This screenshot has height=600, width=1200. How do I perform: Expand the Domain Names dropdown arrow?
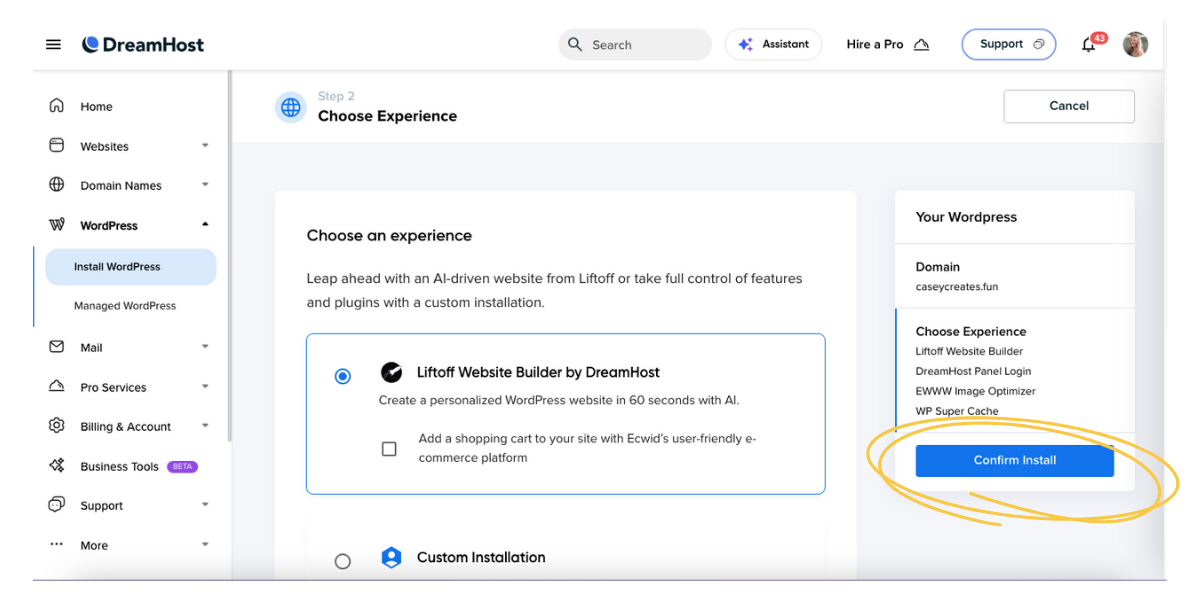pyautogui.click(x=205, y=185)
